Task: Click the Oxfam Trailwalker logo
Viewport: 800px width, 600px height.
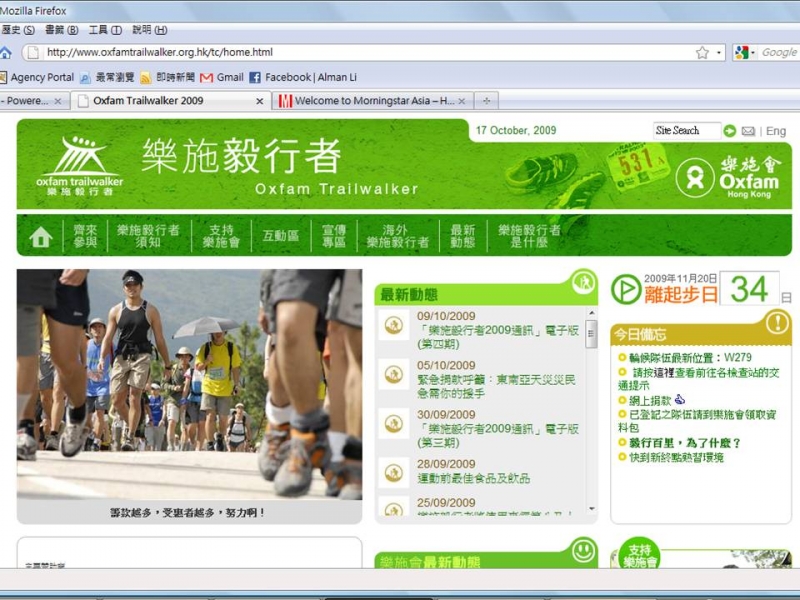Action: coord(80,166)
